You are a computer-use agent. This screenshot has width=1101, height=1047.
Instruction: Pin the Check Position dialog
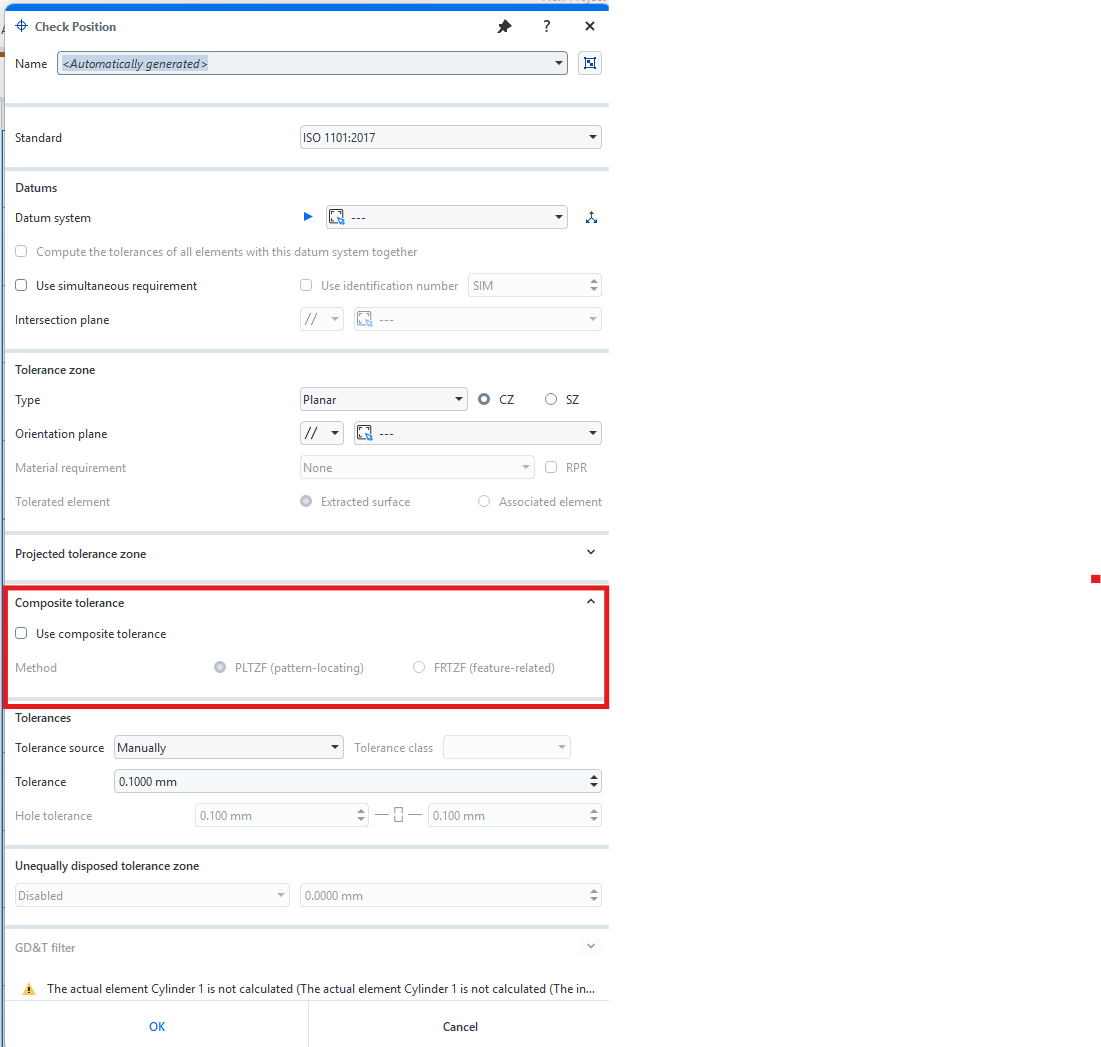(x=504, y=27)
